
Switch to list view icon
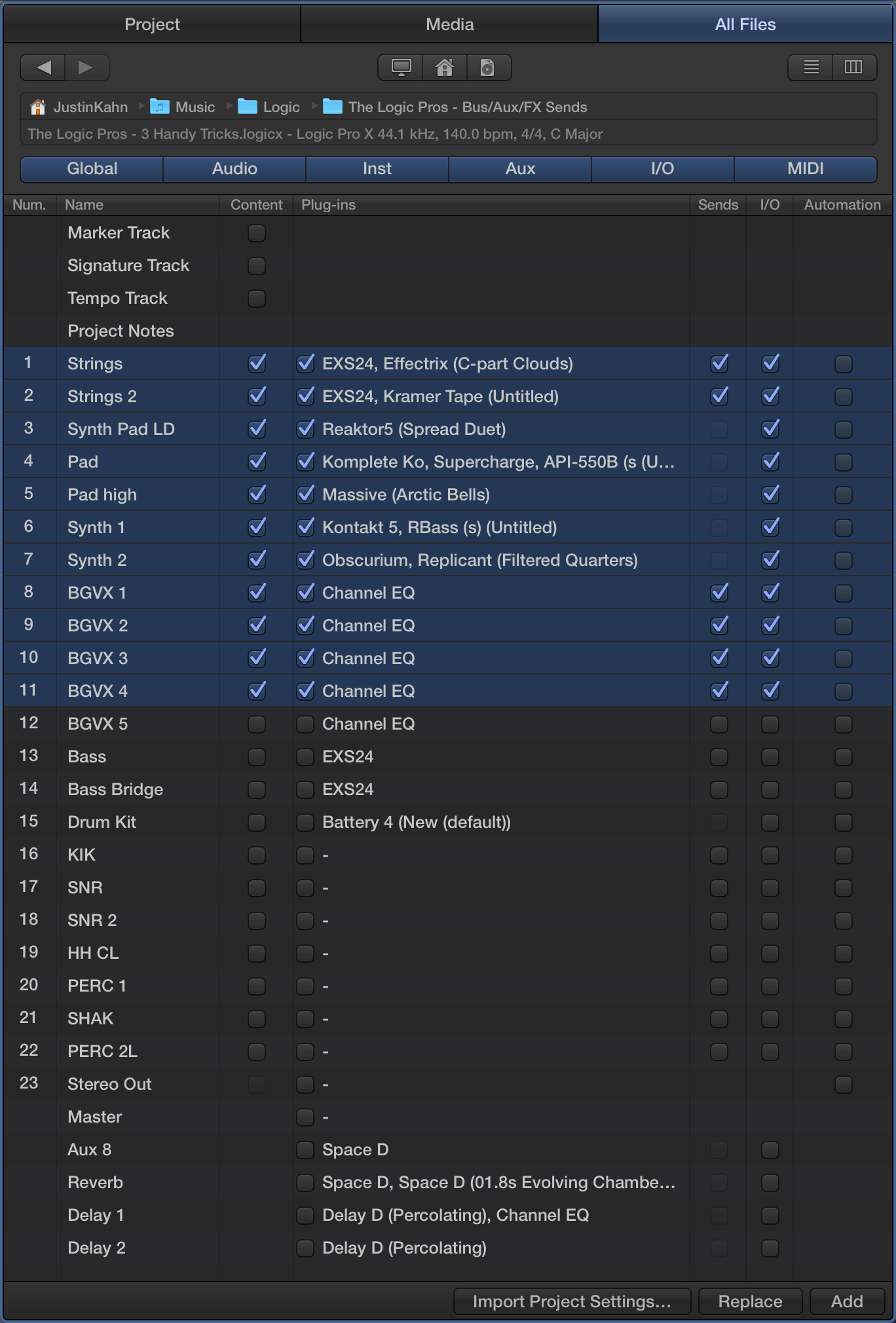tap(811, 67)
